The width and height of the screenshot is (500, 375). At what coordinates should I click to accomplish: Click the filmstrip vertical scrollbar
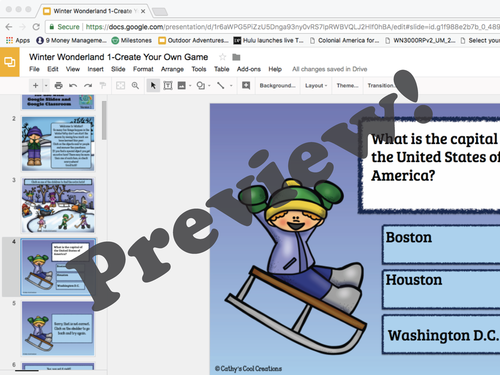click(104, 120)
